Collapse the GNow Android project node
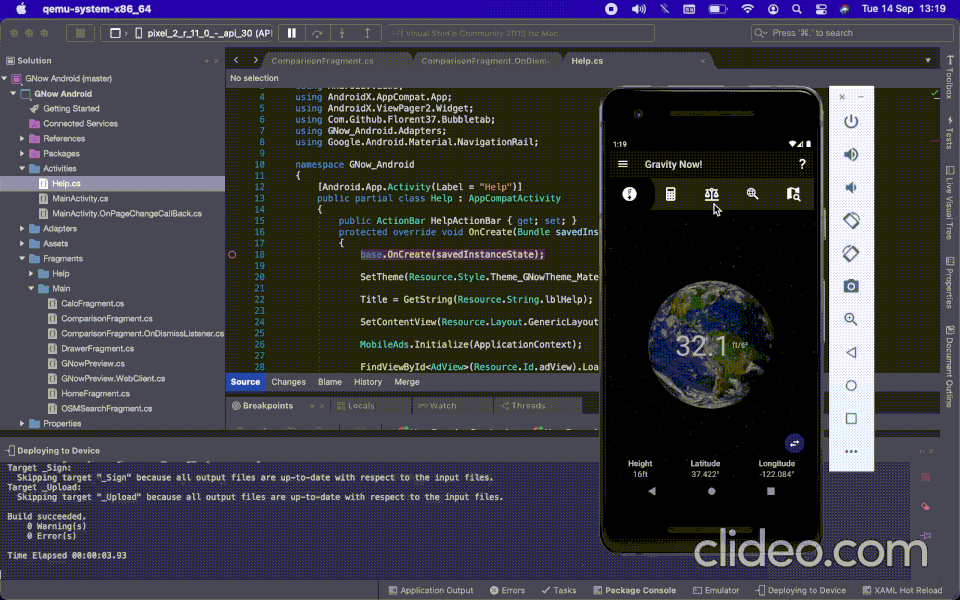 tap(13, 94)
